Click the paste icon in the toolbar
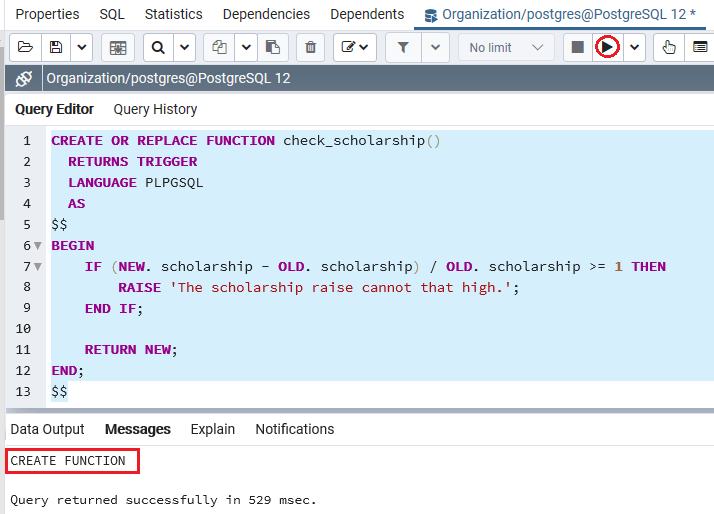This screenshot has height=514, width=714. pyautogui.click(x=273, y=47)
